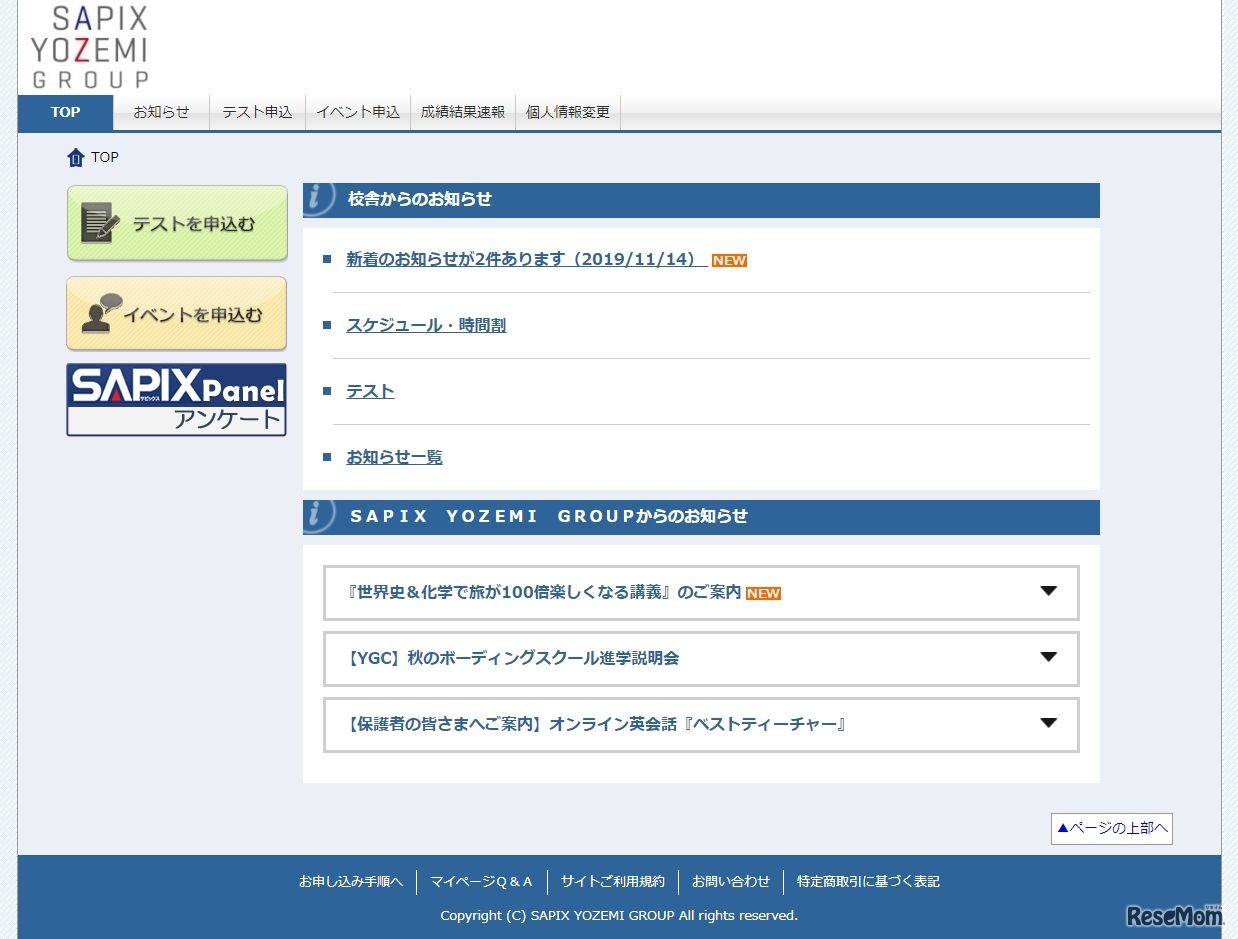Select the お知らせ navigation tab
Image resolution: width=1238 pixels, height=939 pixels.
point(161,112)
